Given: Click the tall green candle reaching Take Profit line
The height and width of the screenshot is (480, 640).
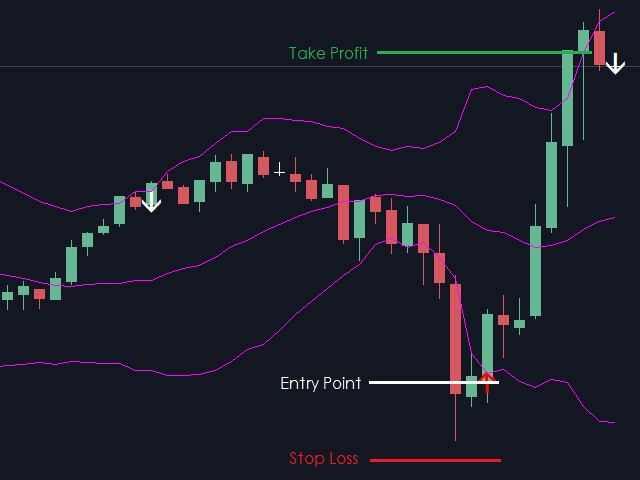Looking at the screenshot, I should (567, 98).
